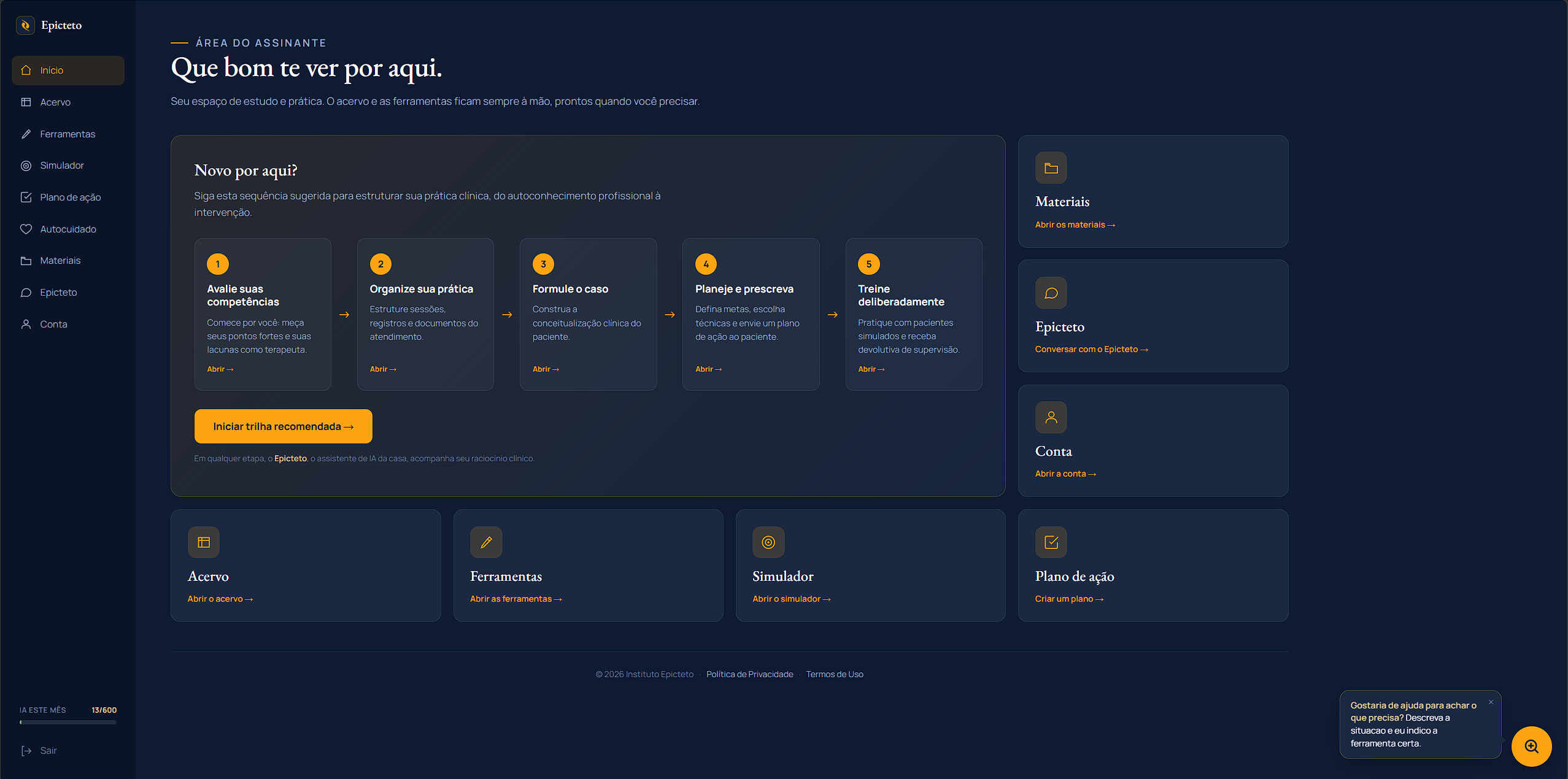Close the help suggestion popup
This screenshot has height=779, width=1568.
(x=1491, y=702)
